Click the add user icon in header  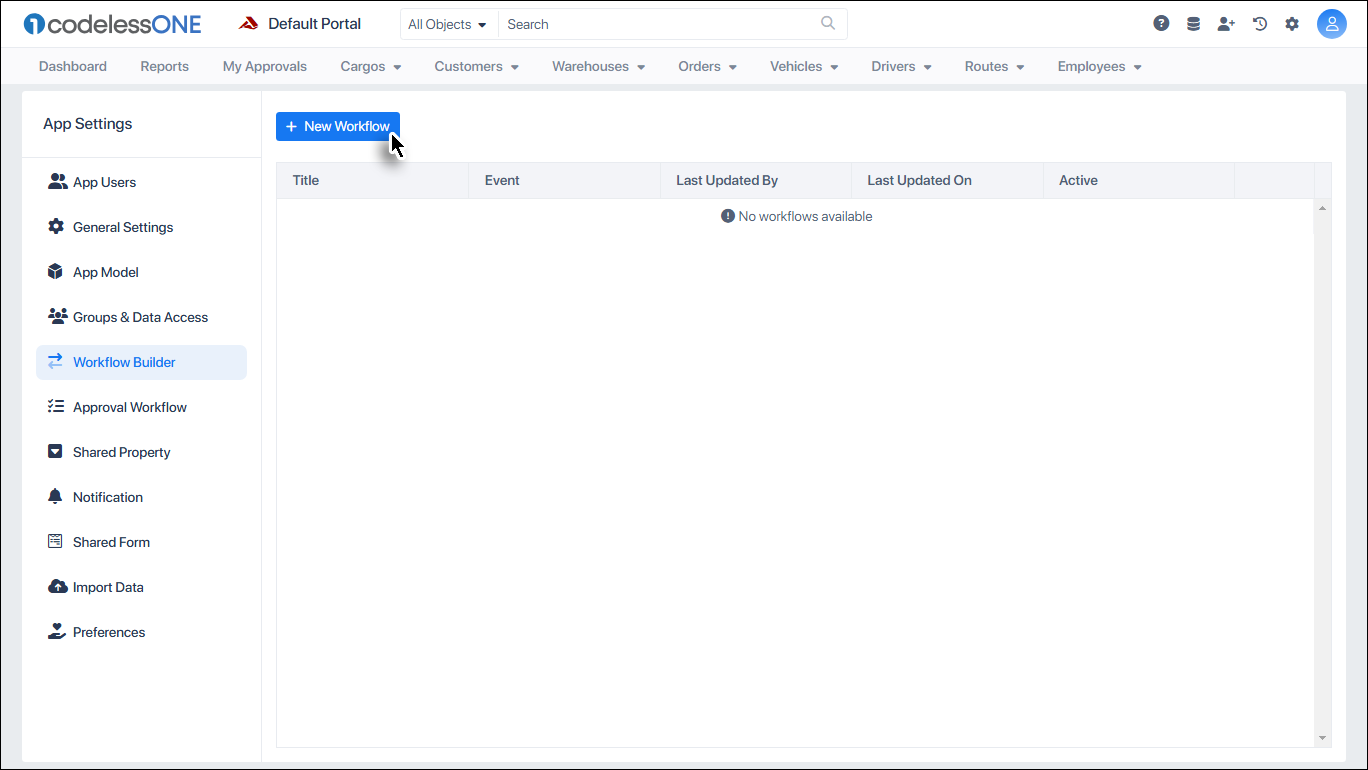tap(1226, 24)
